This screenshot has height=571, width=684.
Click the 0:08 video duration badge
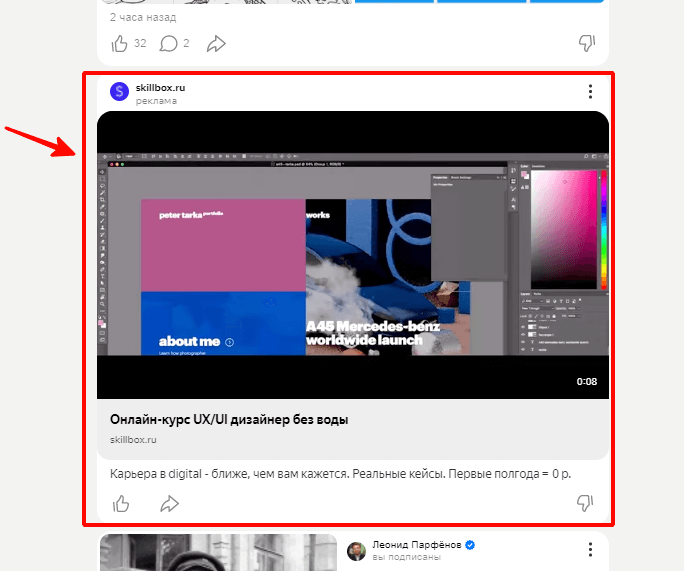point(586,381)
